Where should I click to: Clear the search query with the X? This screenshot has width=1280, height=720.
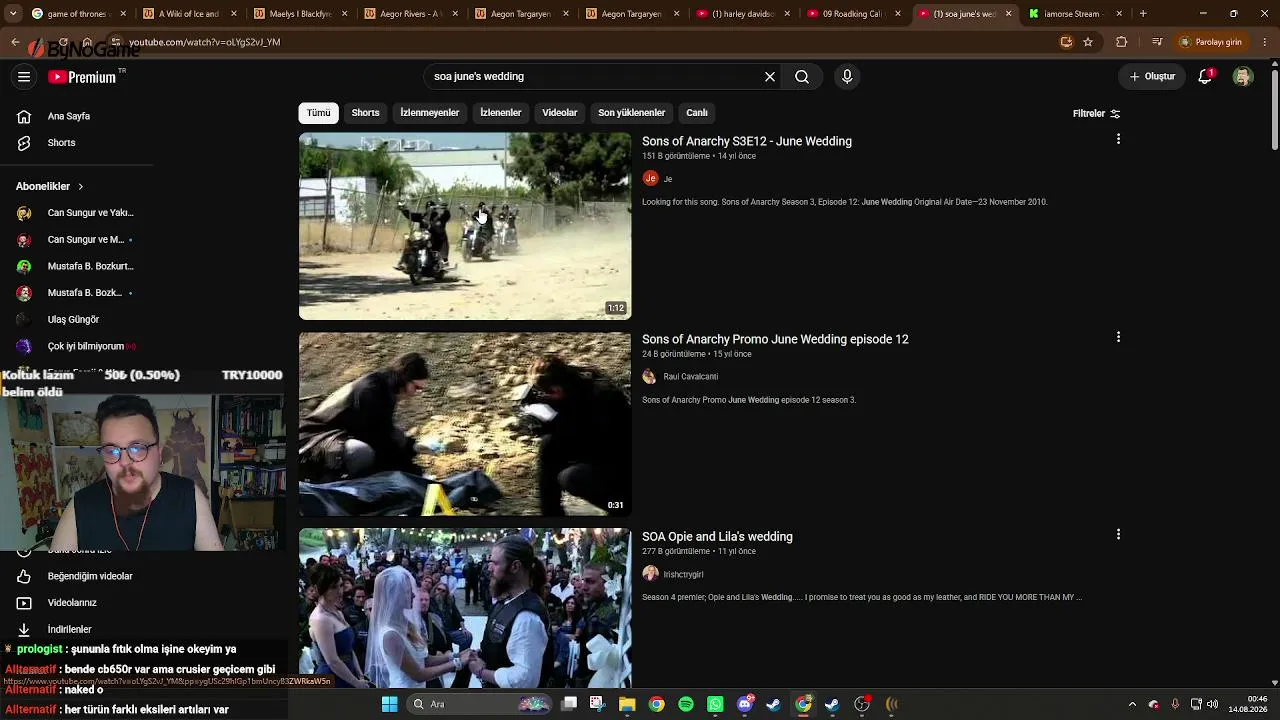pyautogui.click(x=770, y=77)
